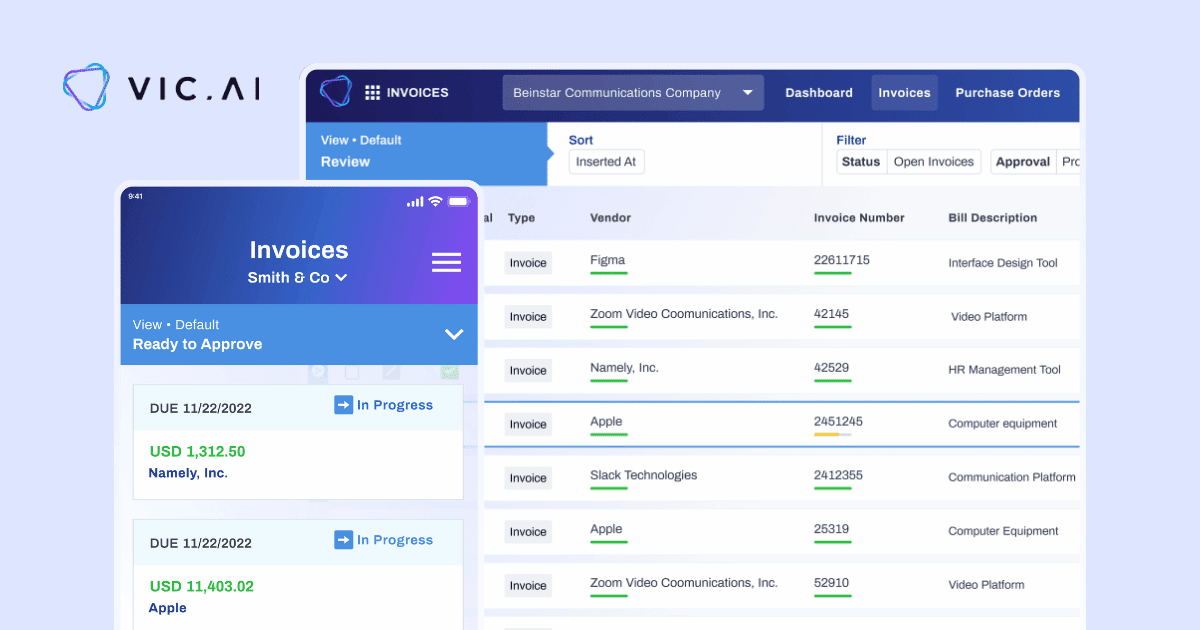Click the Invoice badge in invoice 2451245 row

(x=528, y=424)
